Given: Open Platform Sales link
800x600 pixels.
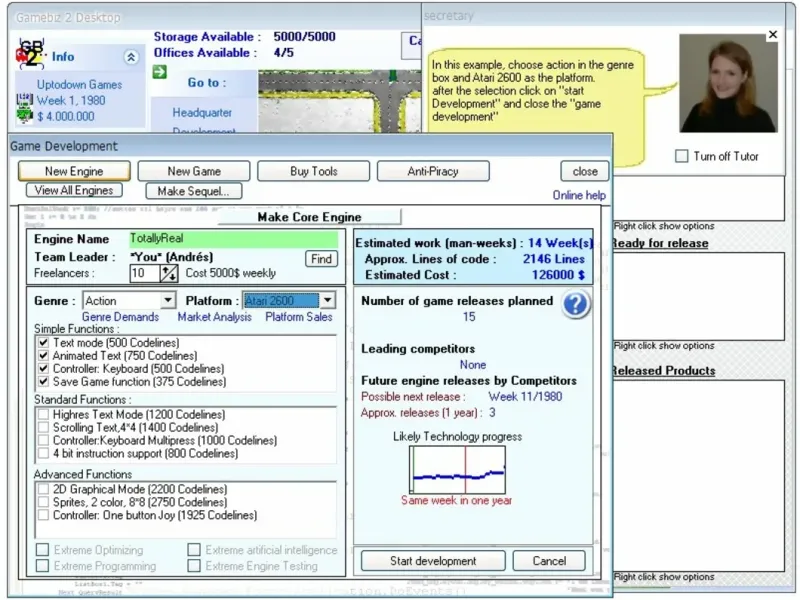Looking at the screenshot, I should click(x=298, y=317).
